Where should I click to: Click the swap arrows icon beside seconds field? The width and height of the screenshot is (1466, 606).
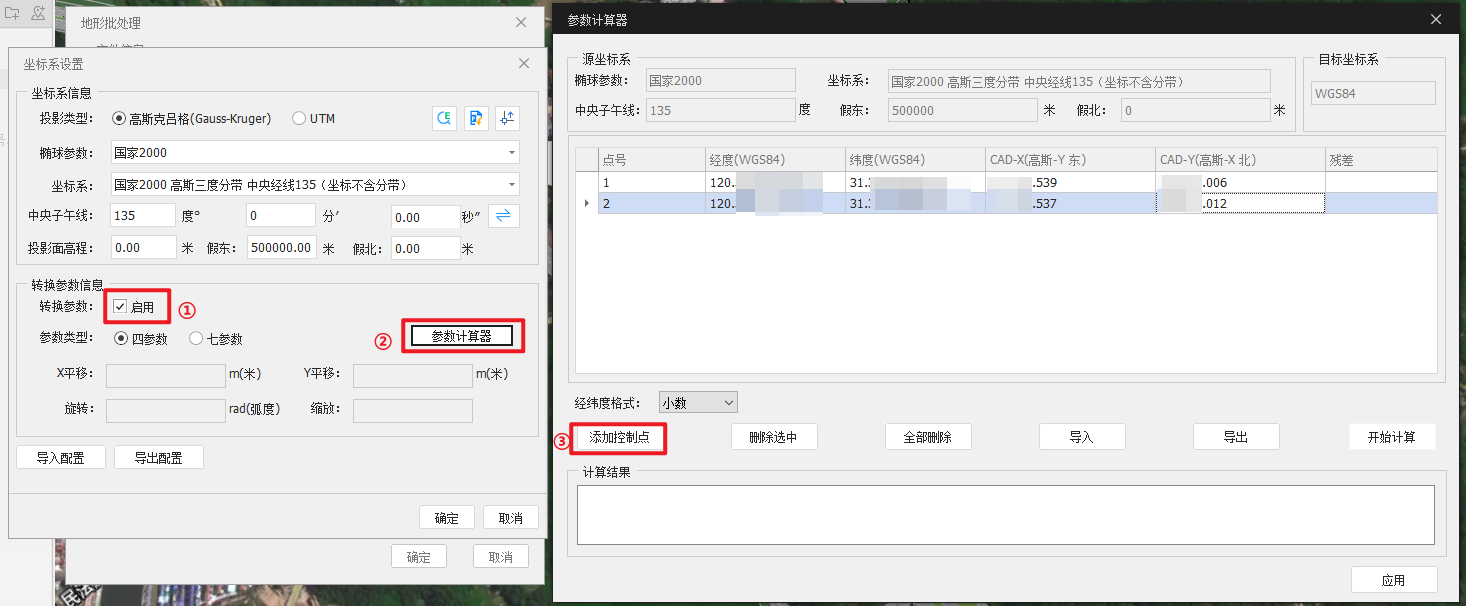click(x=504, y=216)
